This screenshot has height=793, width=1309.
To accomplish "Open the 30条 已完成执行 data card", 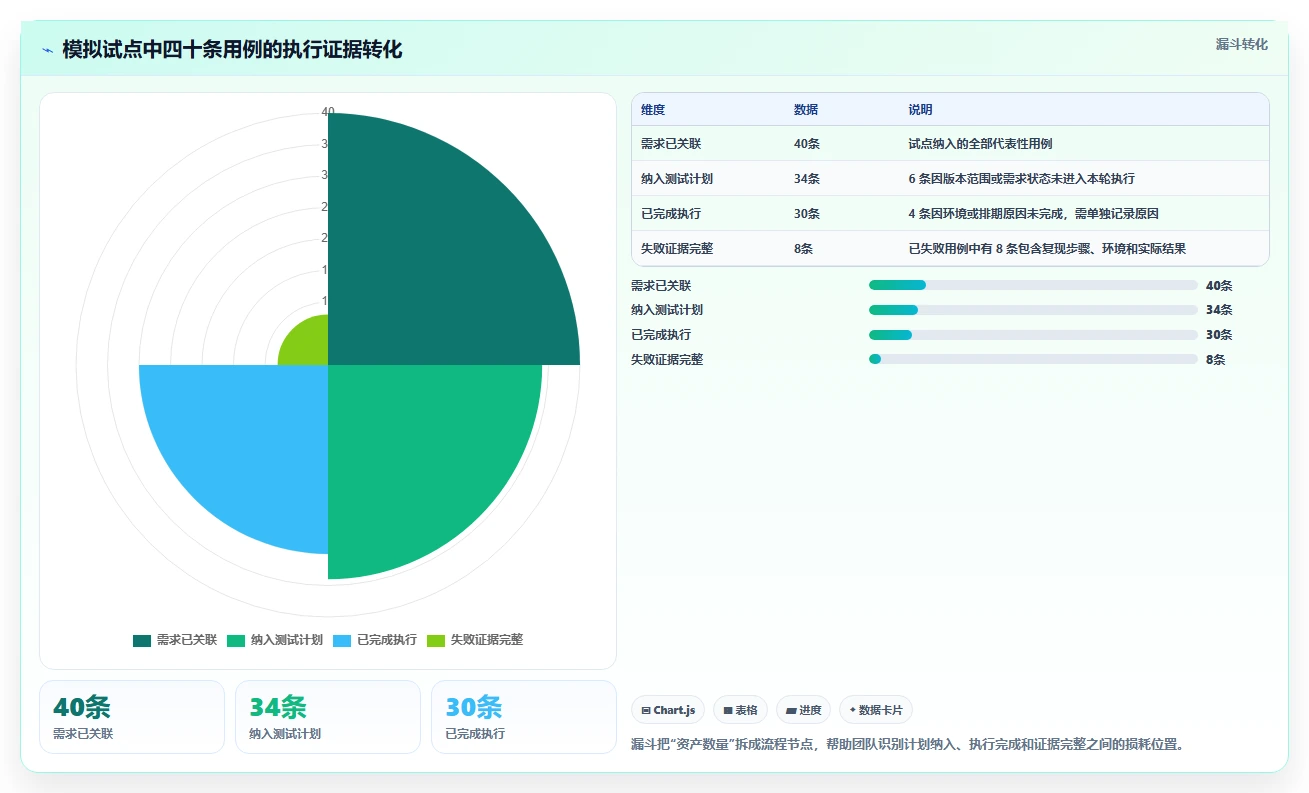I will [x=524, y=717].
